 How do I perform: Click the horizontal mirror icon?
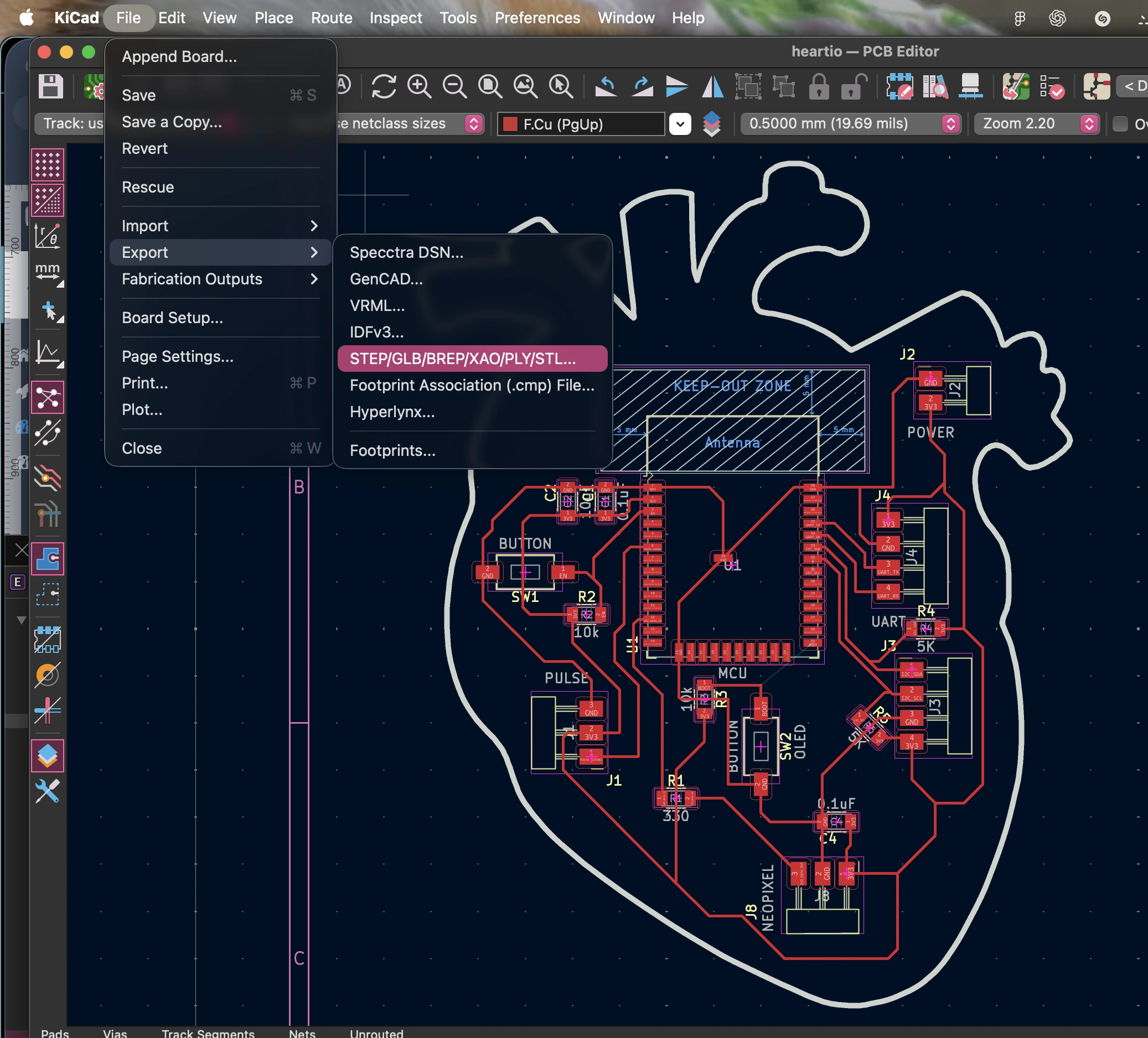pyautogui.click(x=712, y=86)
